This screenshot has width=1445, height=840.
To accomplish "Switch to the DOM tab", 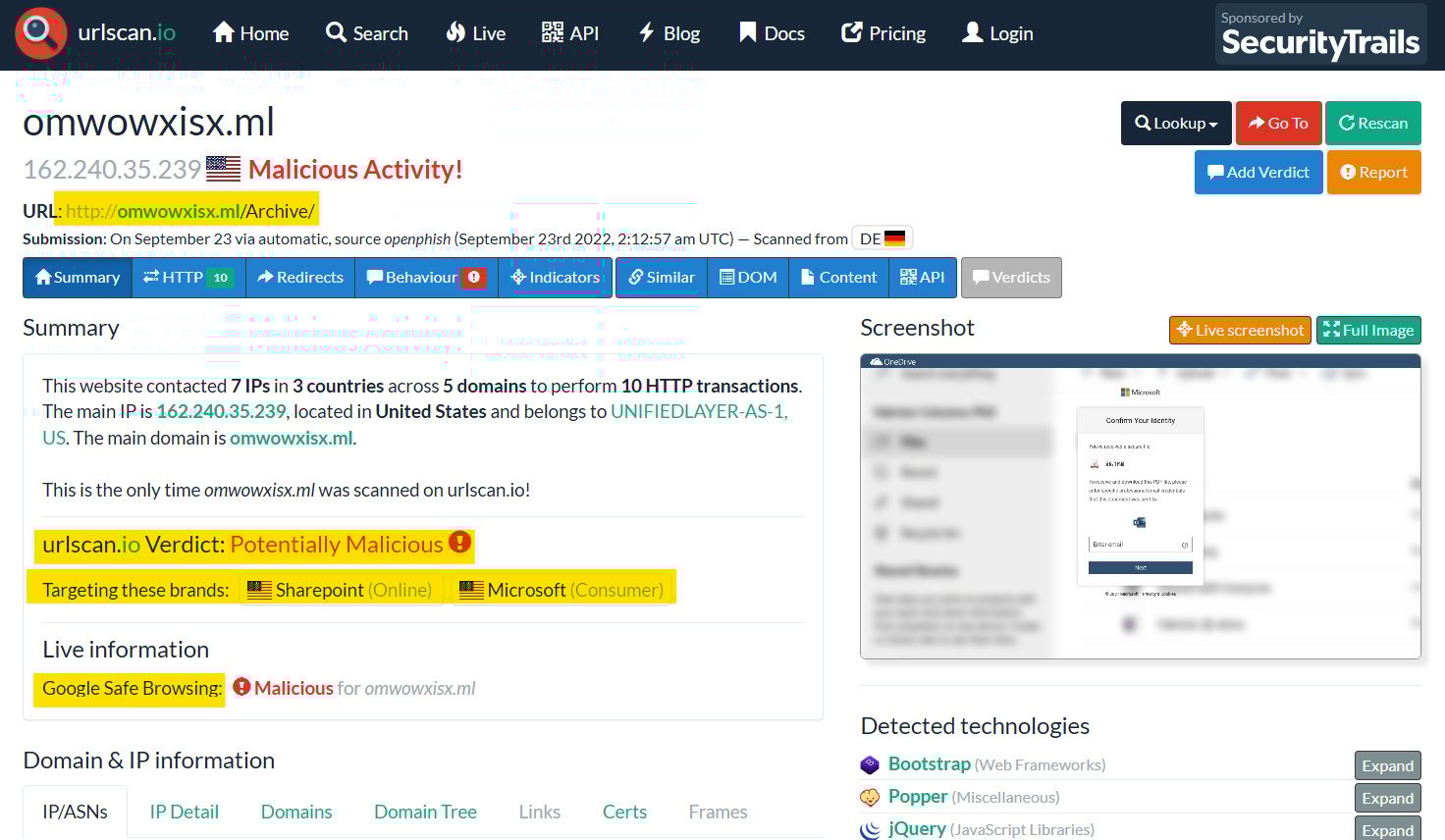I will point(748,278).
